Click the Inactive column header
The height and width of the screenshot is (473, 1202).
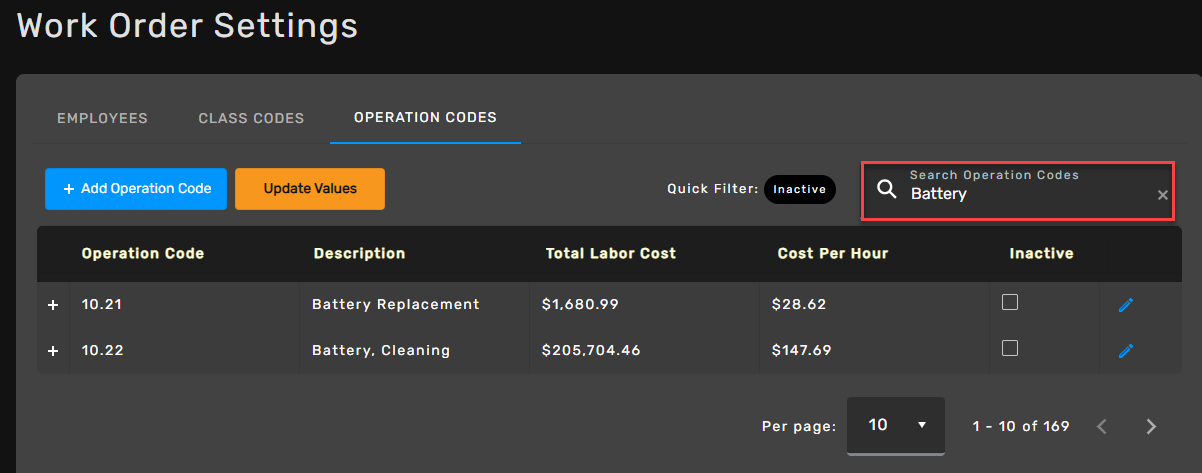coord(1041,254)
